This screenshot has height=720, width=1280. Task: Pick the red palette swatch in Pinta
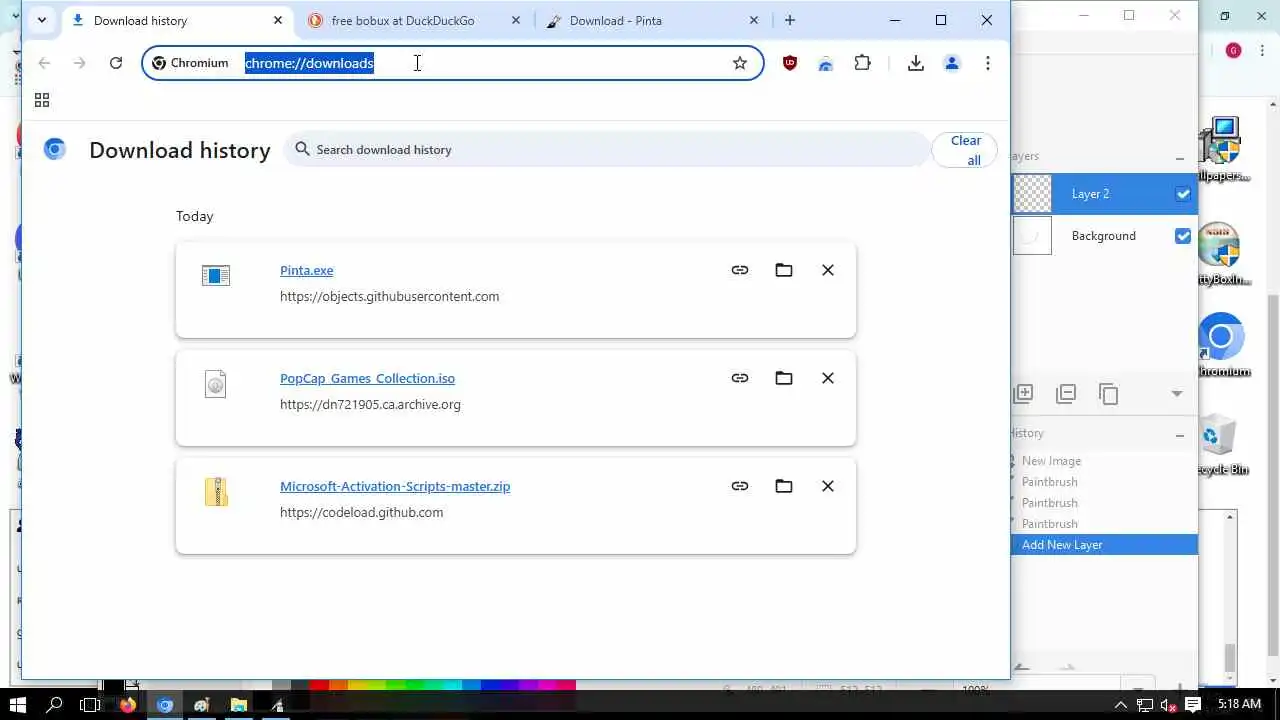319,685
